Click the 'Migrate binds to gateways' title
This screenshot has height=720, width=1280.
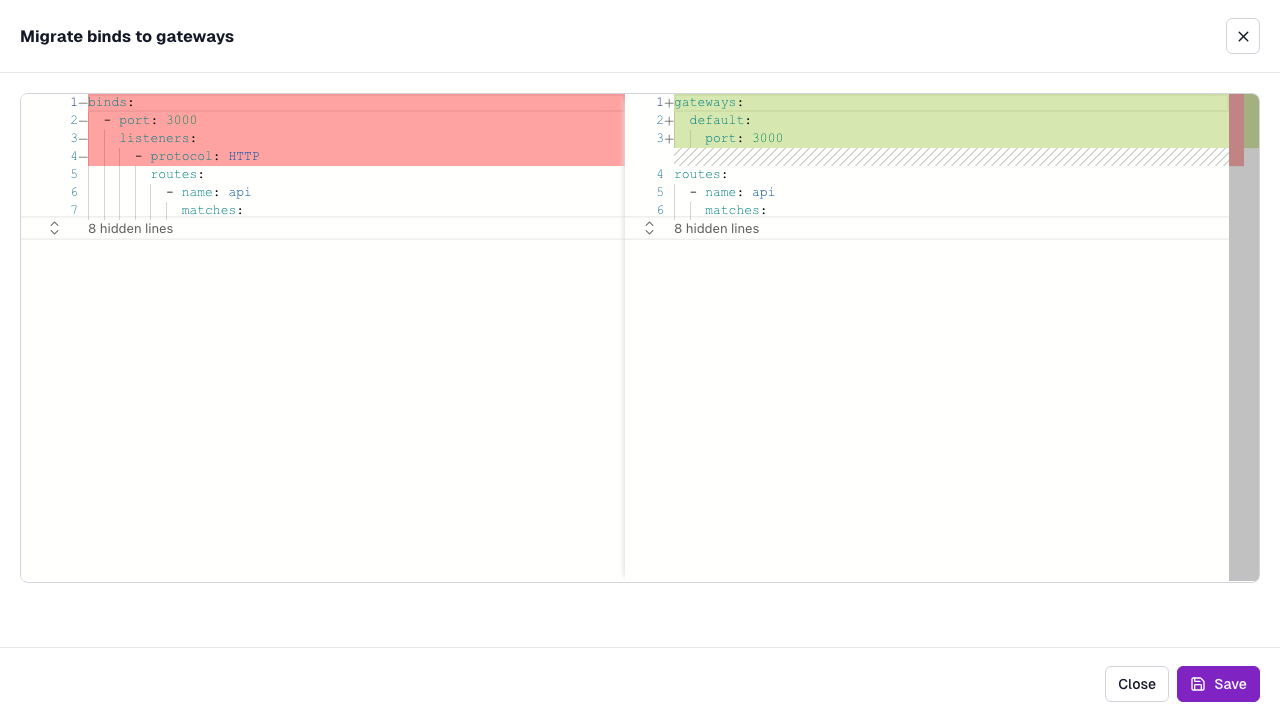coord(127,36)
